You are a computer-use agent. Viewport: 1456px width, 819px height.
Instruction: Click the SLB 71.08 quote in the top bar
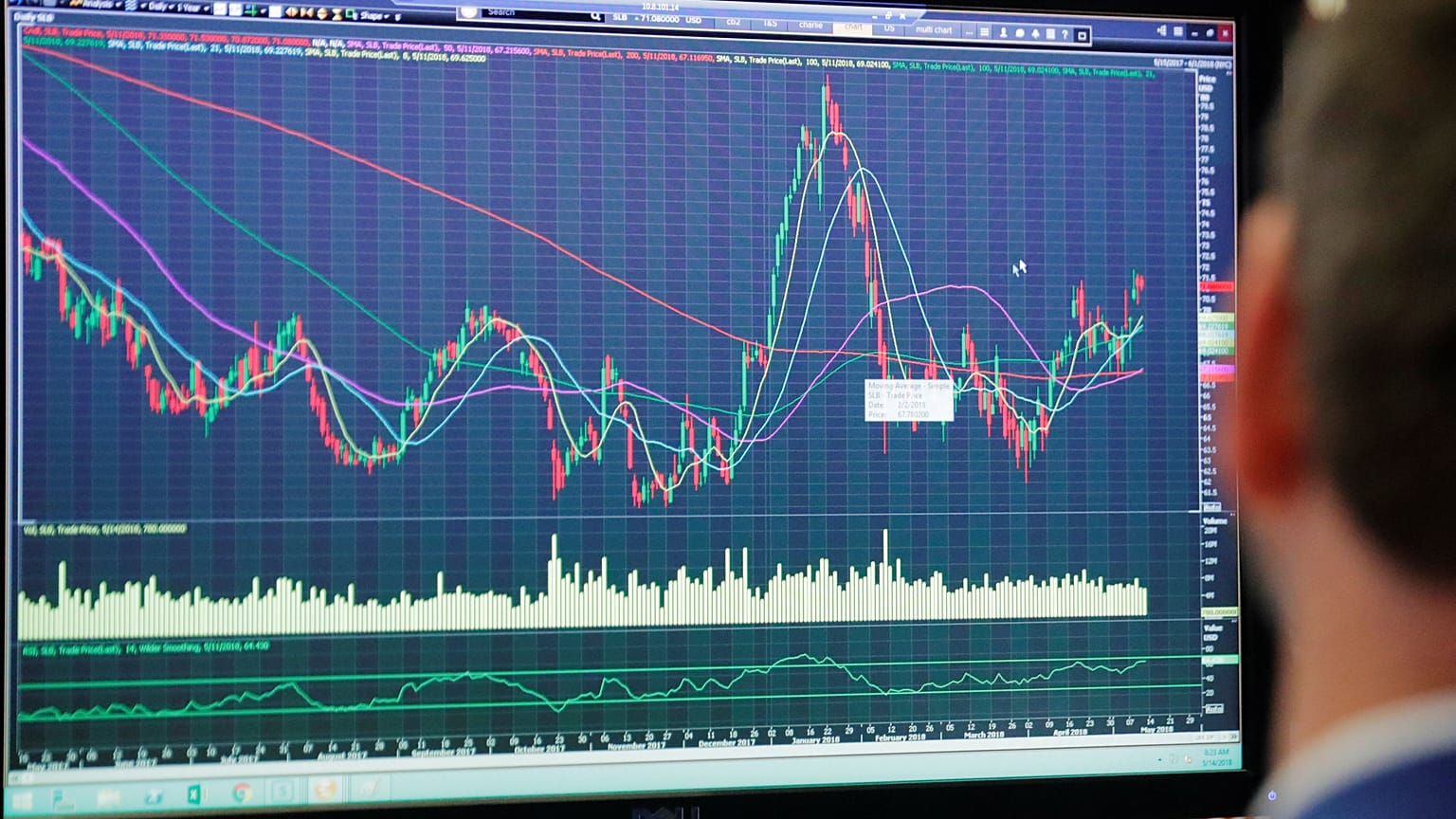click(657, 18)
